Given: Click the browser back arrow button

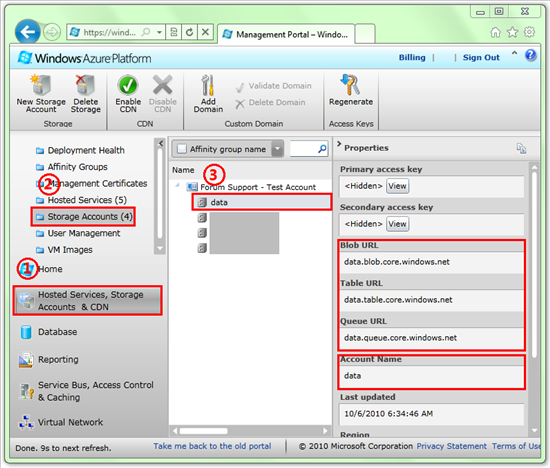Looking at the screenshot, I should (x=27, y=32).
